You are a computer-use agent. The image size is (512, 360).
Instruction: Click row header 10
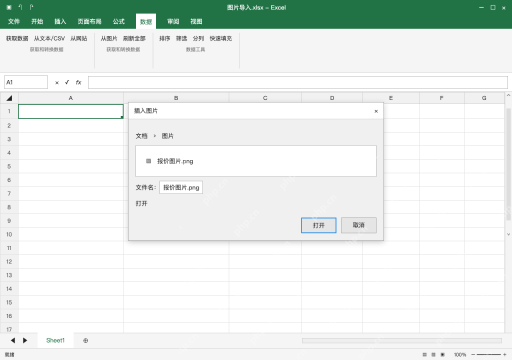tap(9, 234)
